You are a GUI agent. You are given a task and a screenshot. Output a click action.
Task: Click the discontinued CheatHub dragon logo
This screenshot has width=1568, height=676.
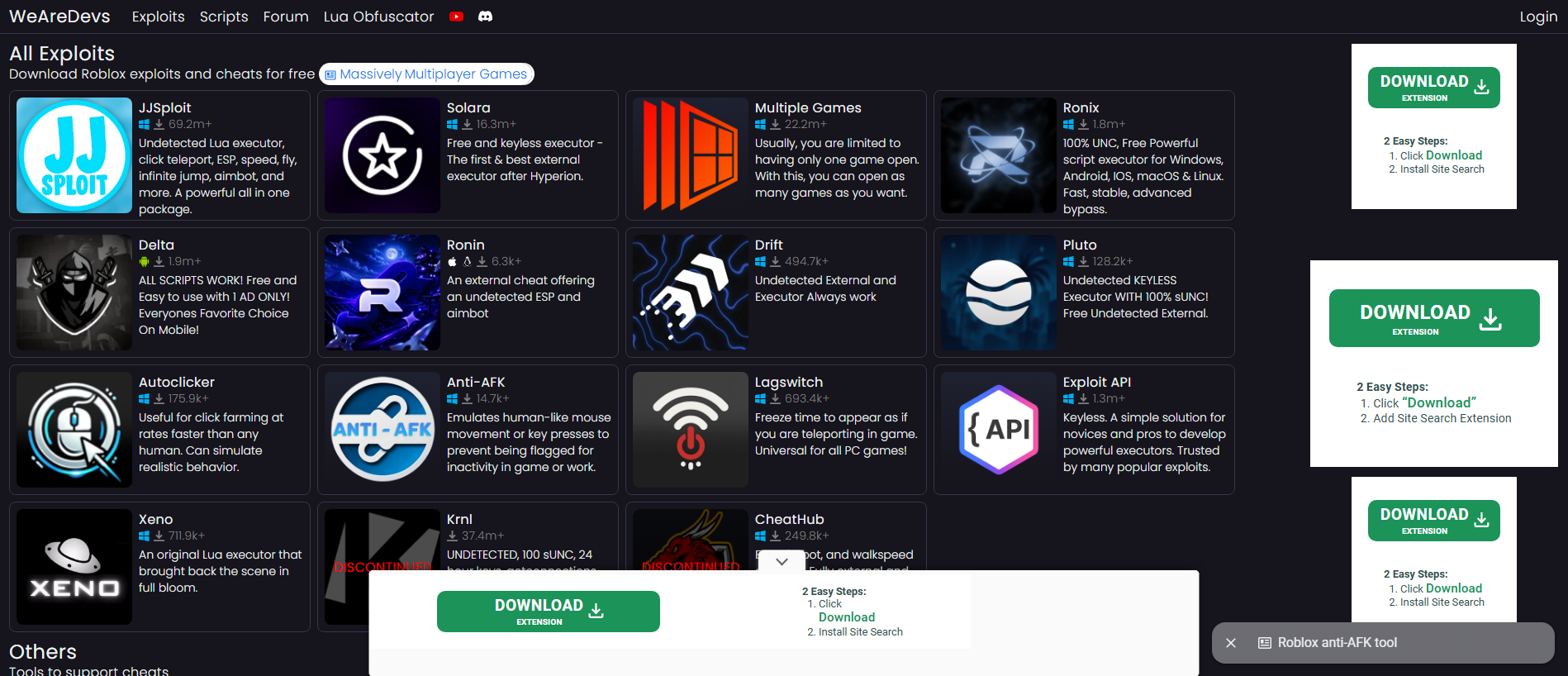point(691,540)
